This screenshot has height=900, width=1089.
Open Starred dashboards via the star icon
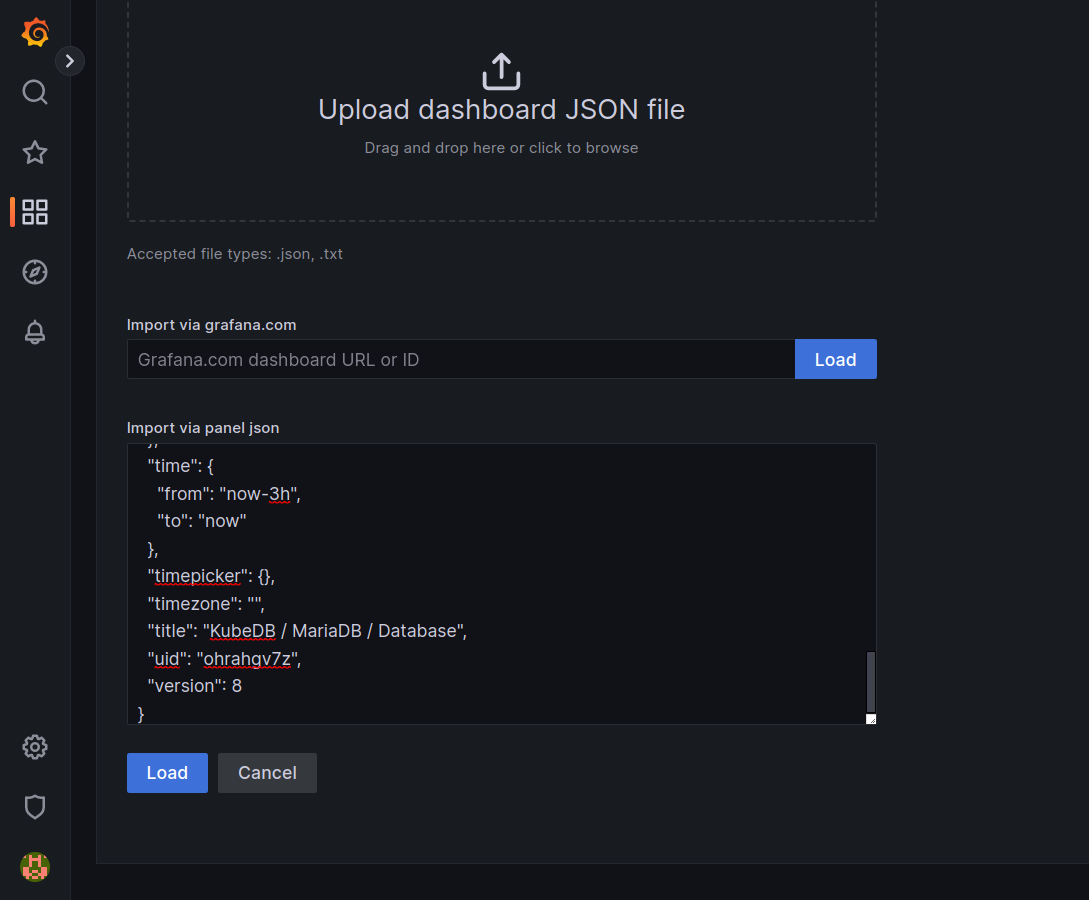[x=35, y=152]
